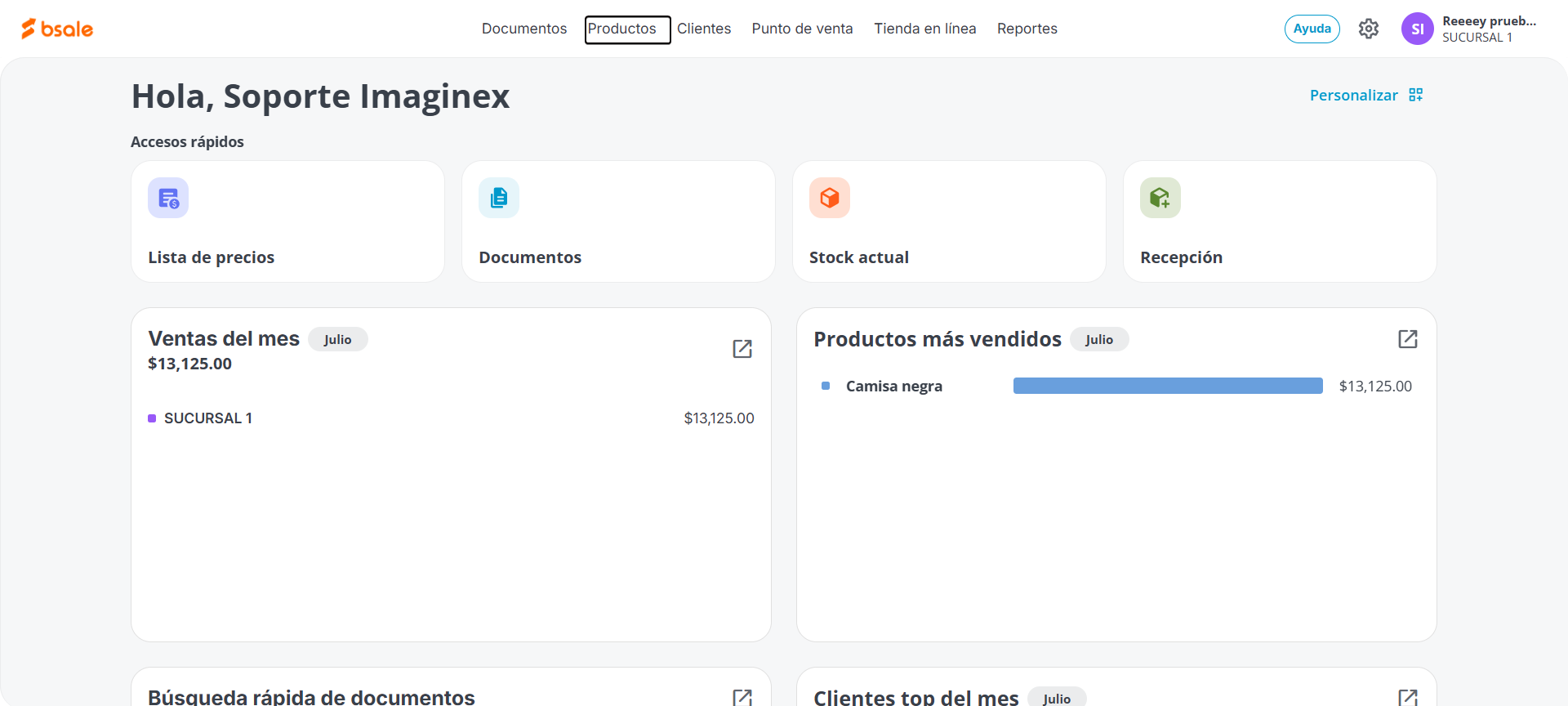The height and width of the screenshot is (706, 1568).
Task: Click Julio badge in Ventas del mes
Action: 338,339
